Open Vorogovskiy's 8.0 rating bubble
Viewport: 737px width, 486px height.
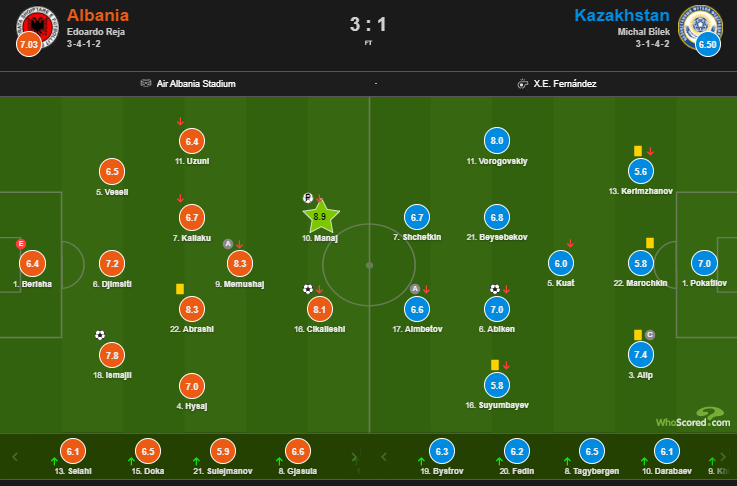496,141
